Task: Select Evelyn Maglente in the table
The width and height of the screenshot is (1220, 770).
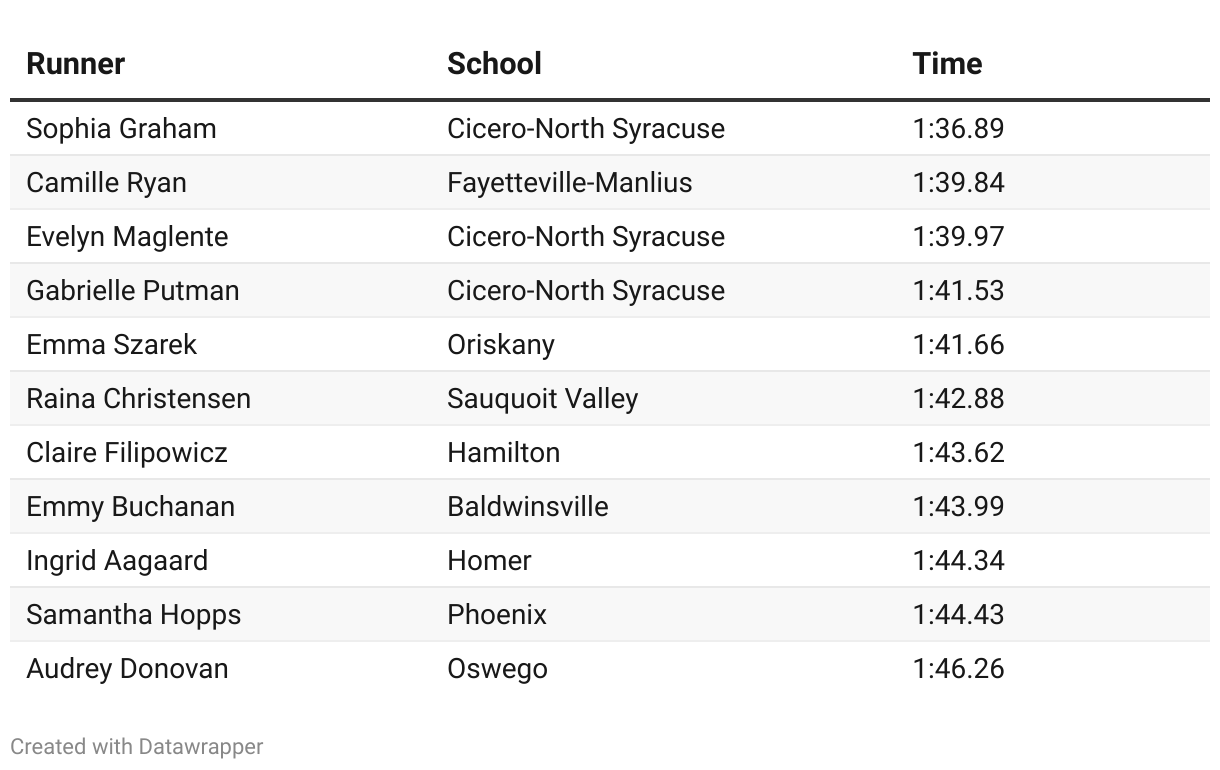Action: pyautogui.click(x=127, y=237)
